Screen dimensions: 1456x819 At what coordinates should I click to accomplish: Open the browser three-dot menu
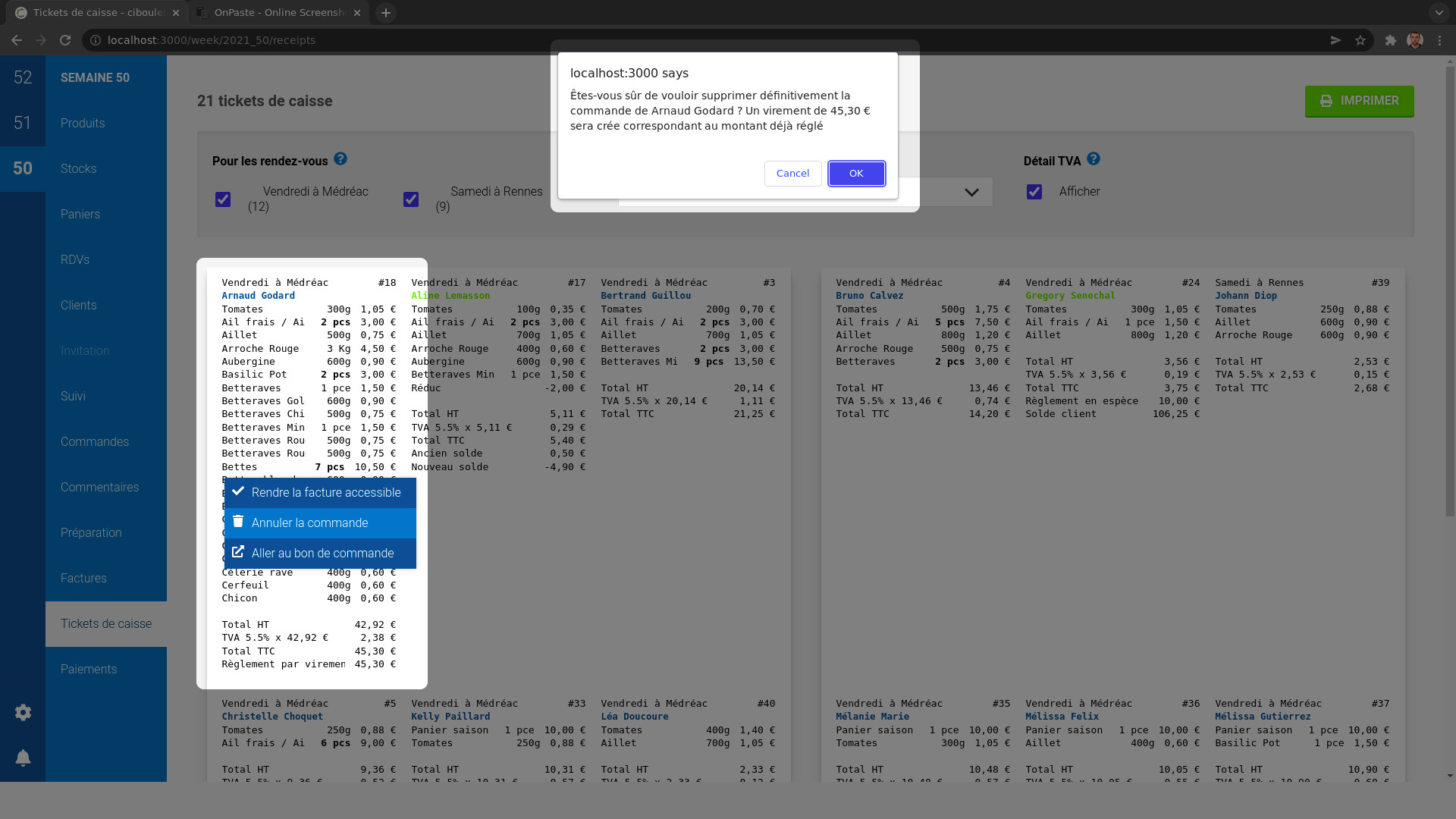tap(1439, 40)
